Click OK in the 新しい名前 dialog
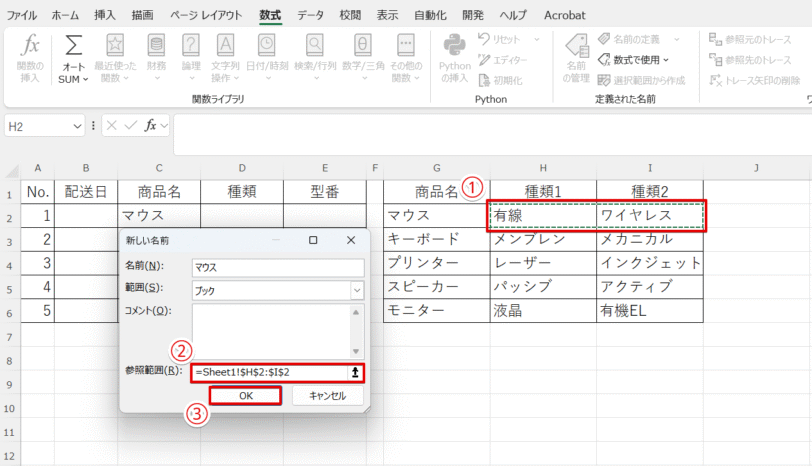 tap(246, 396)
